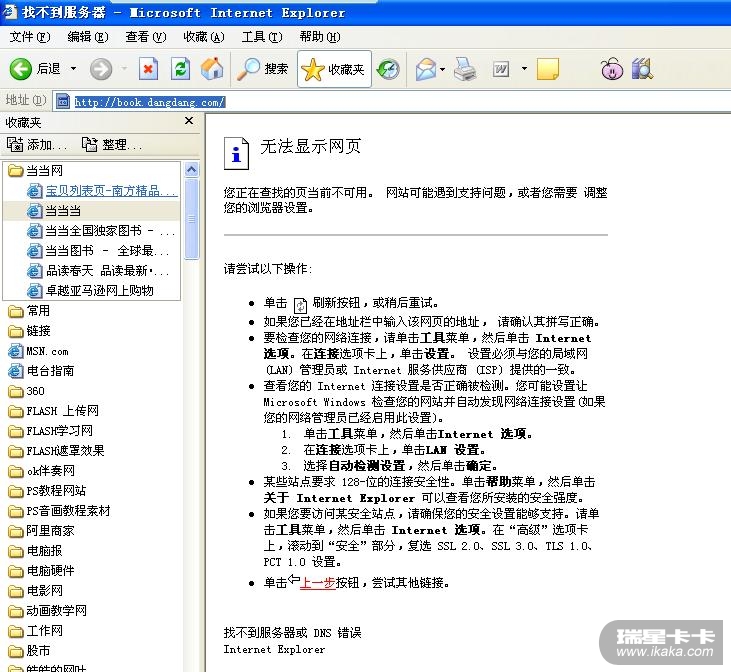Open favorite 宝贝列表页-南方精品
This screenshot has height=672, width=731.
pos(102,191)
